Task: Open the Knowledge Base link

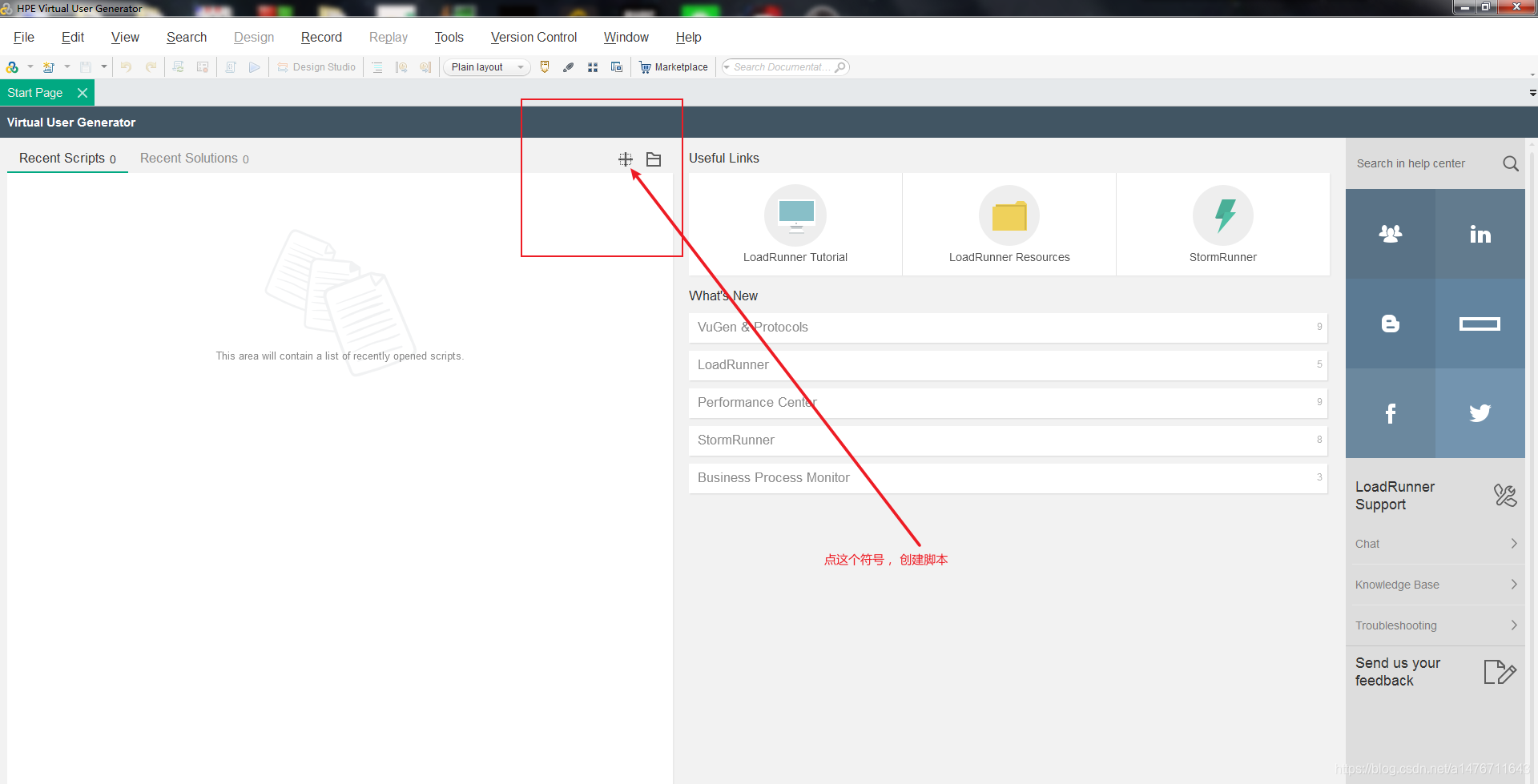Action: 1435,585
